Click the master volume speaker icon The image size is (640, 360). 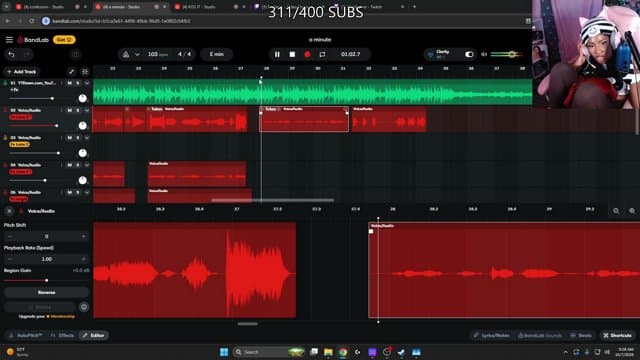(484, 54)
